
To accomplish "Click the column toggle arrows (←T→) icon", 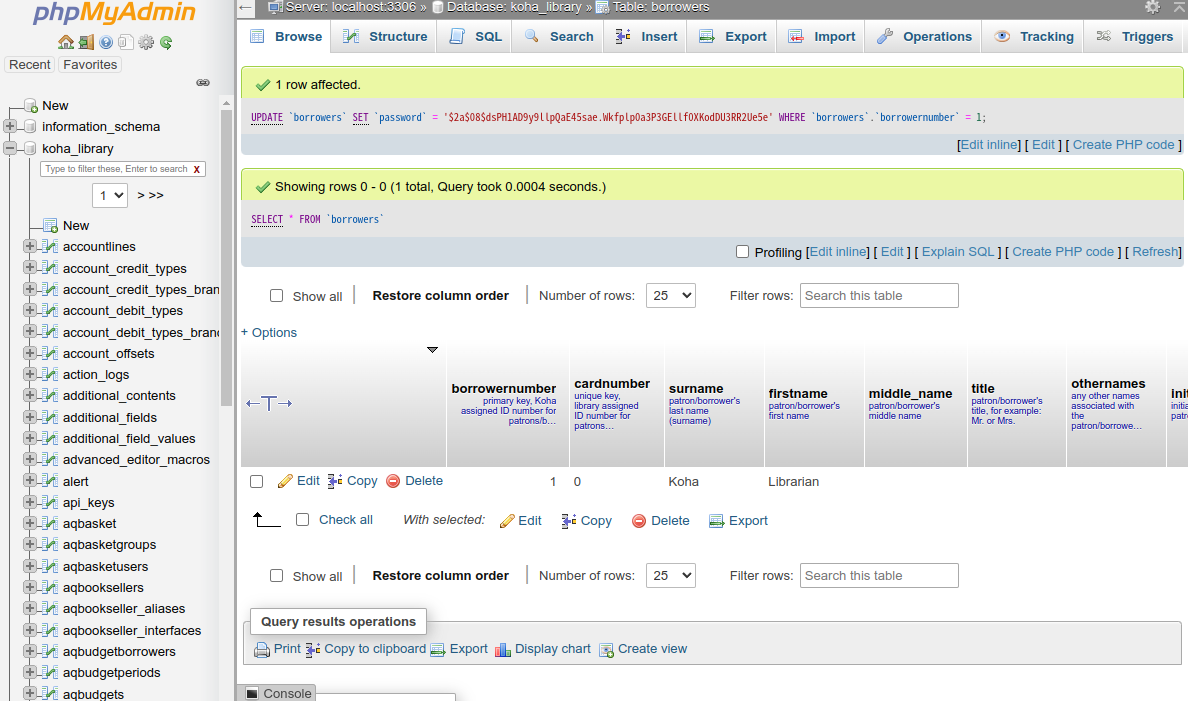I will pos(269,403).
